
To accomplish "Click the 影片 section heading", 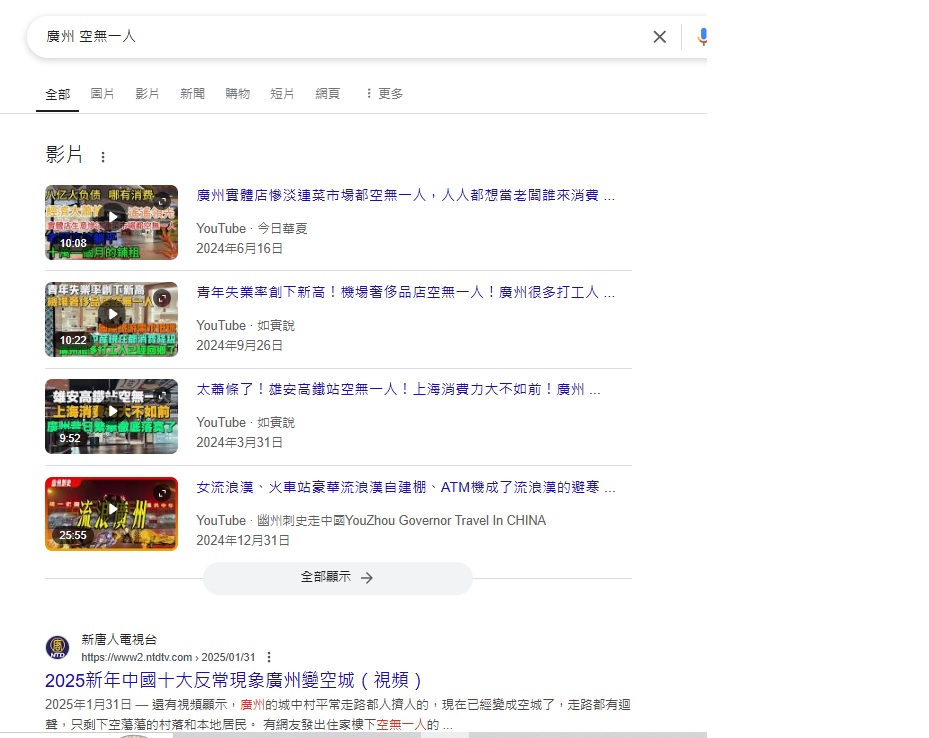I will (64, 155).
